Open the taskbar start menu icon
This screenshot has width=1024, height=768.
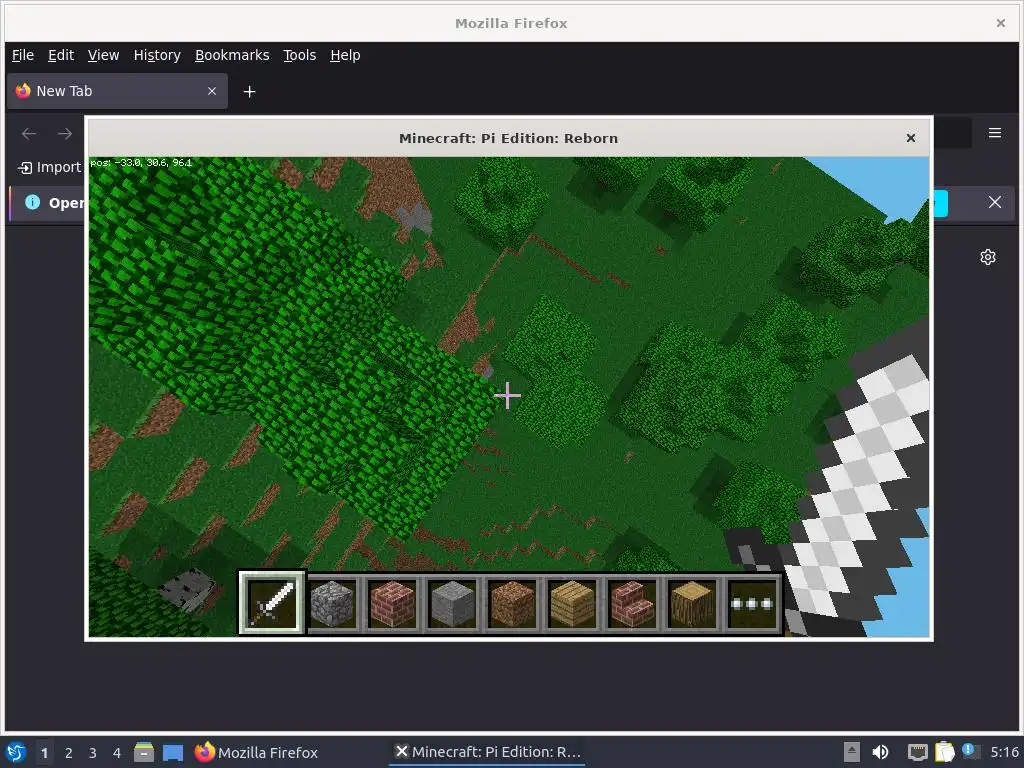point(16,752)
